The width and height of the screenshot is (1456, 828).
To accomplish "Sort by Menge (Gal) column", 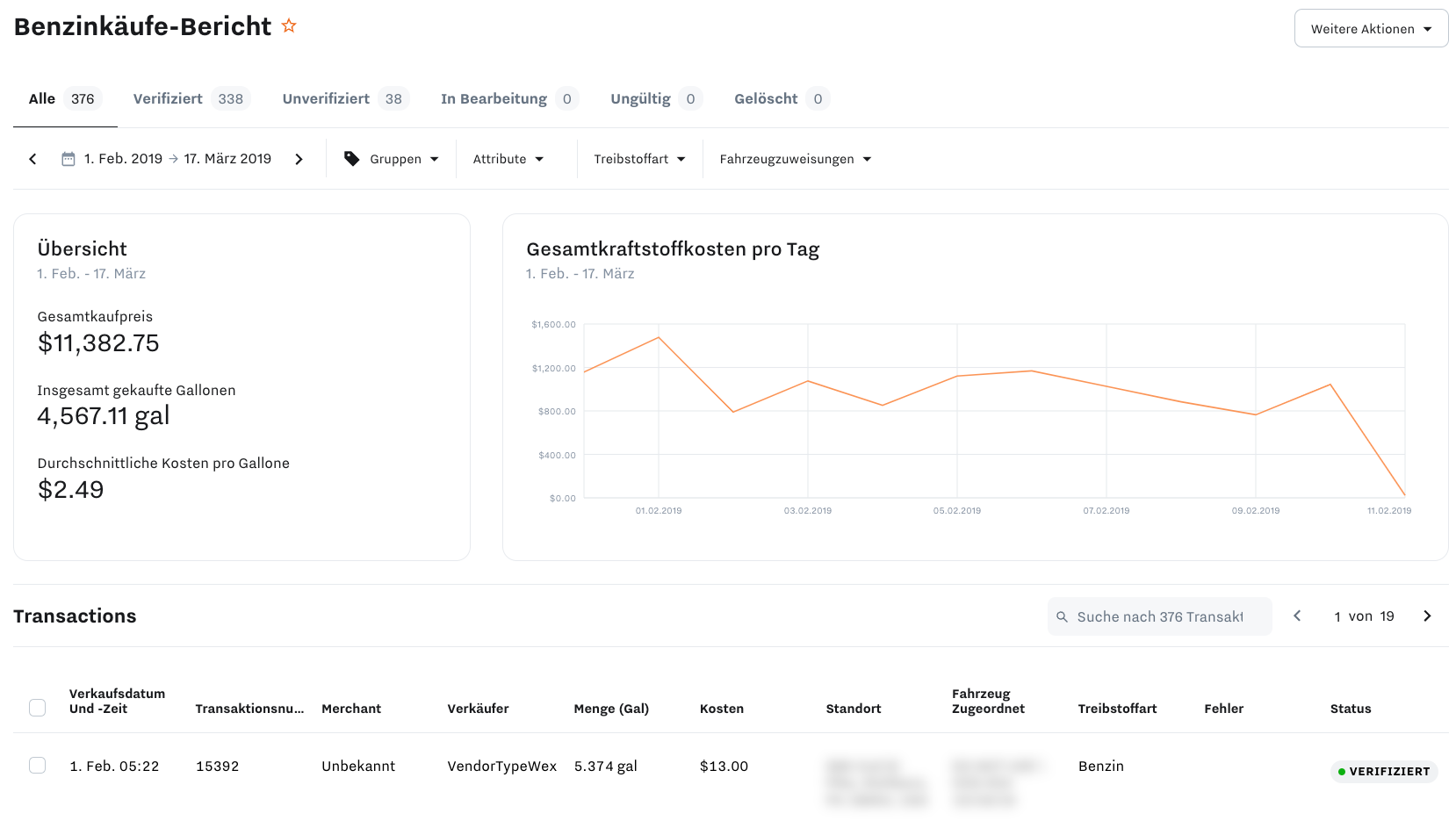I will pyautogui.click(x=611, y=709).
